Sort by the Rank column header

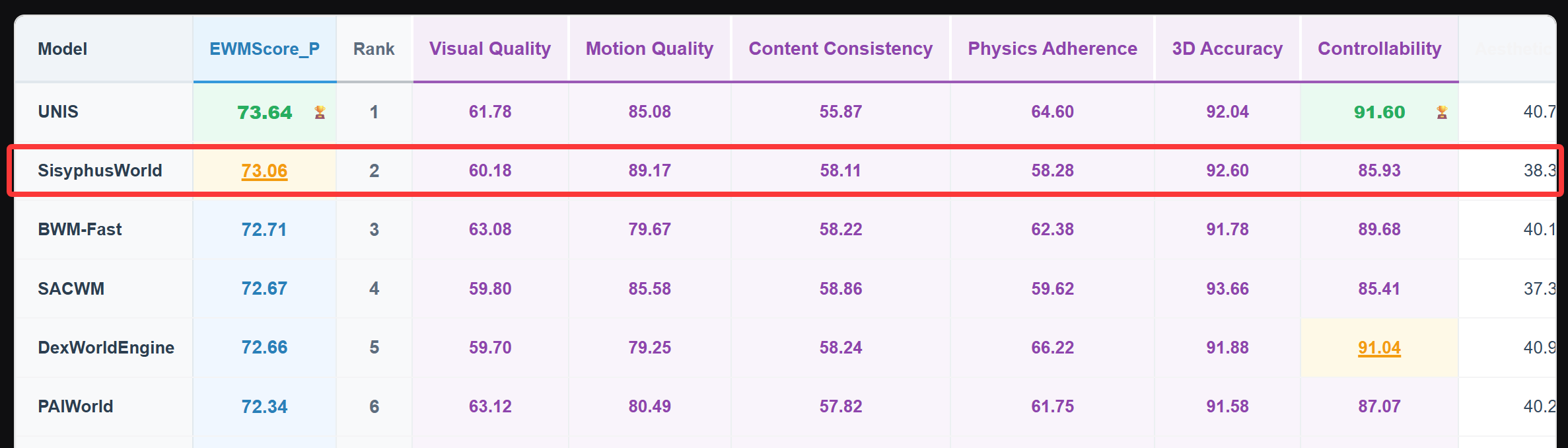[374, 49]
